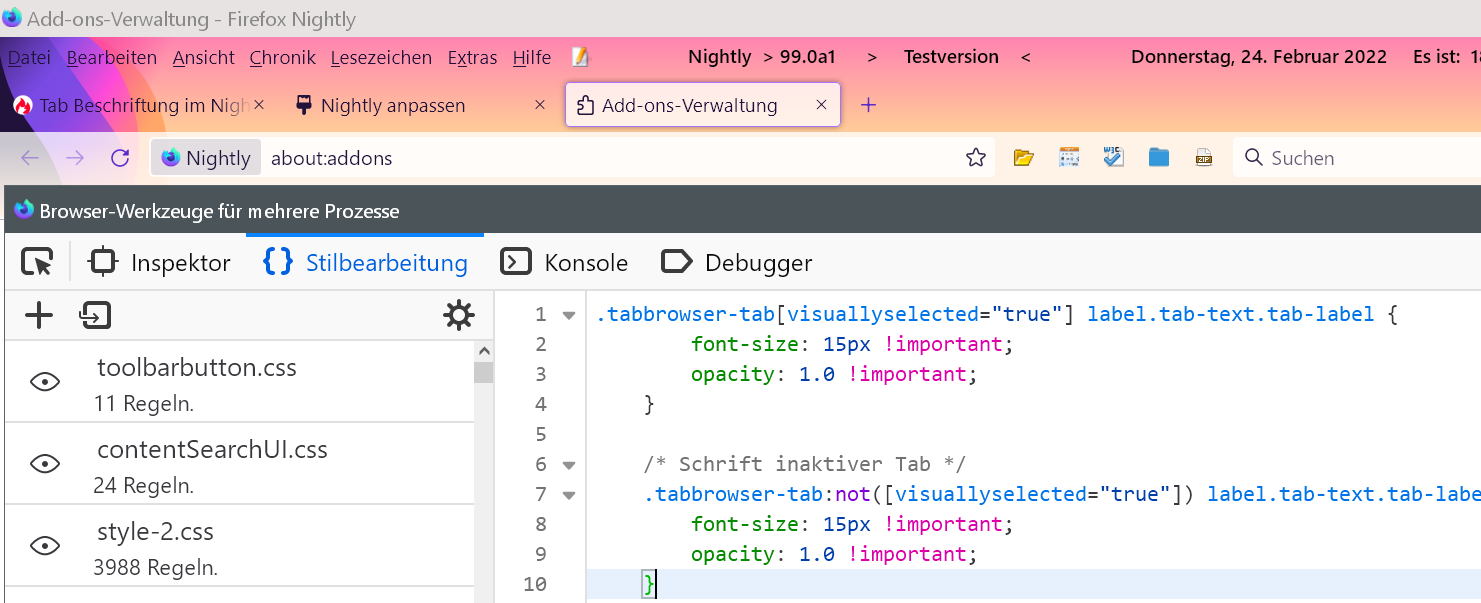
Task: Toggle visibility of contentSearchUI.css
Action: pyautogui.click(x=45, y=464)
